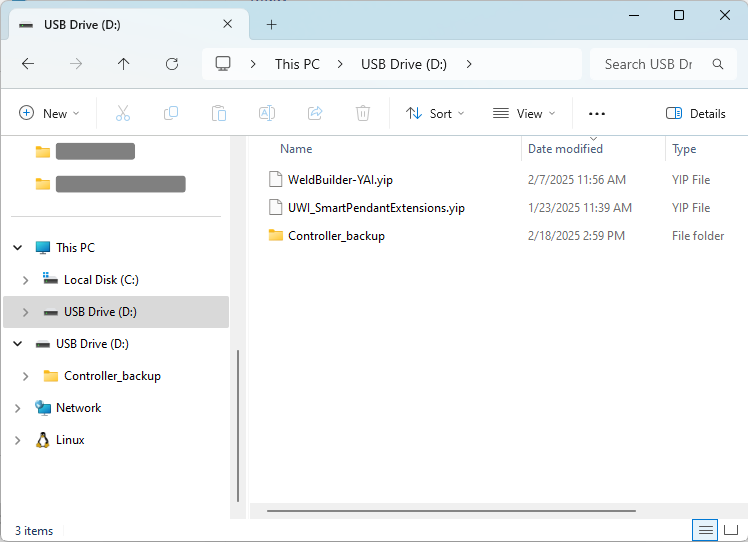This screenshot has width=748, height=542.
Task: Click the Share icon in toolbar
Action: [x=315, y=114]
